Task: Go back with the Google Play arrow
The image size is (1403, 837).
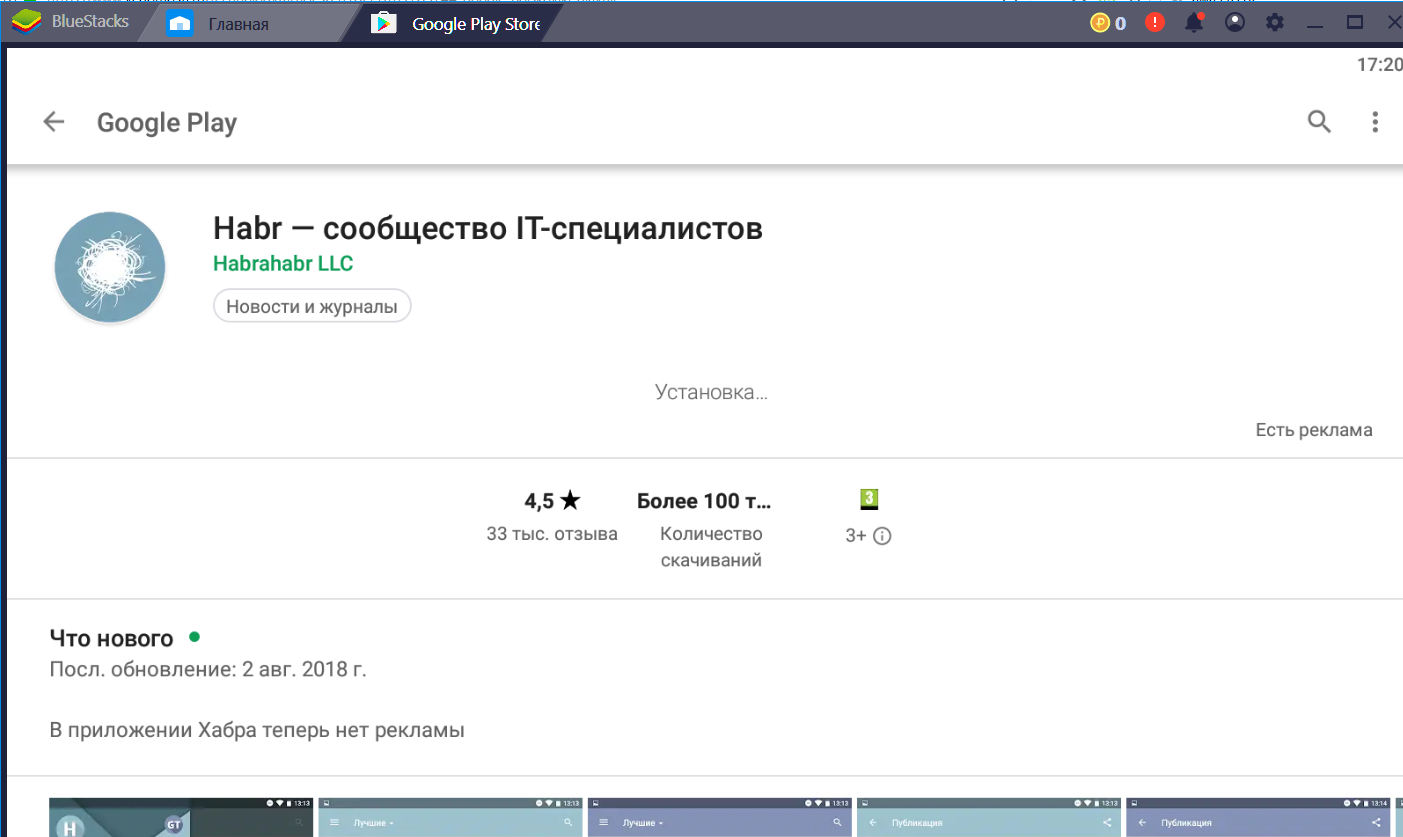Action: click(53, 122)
